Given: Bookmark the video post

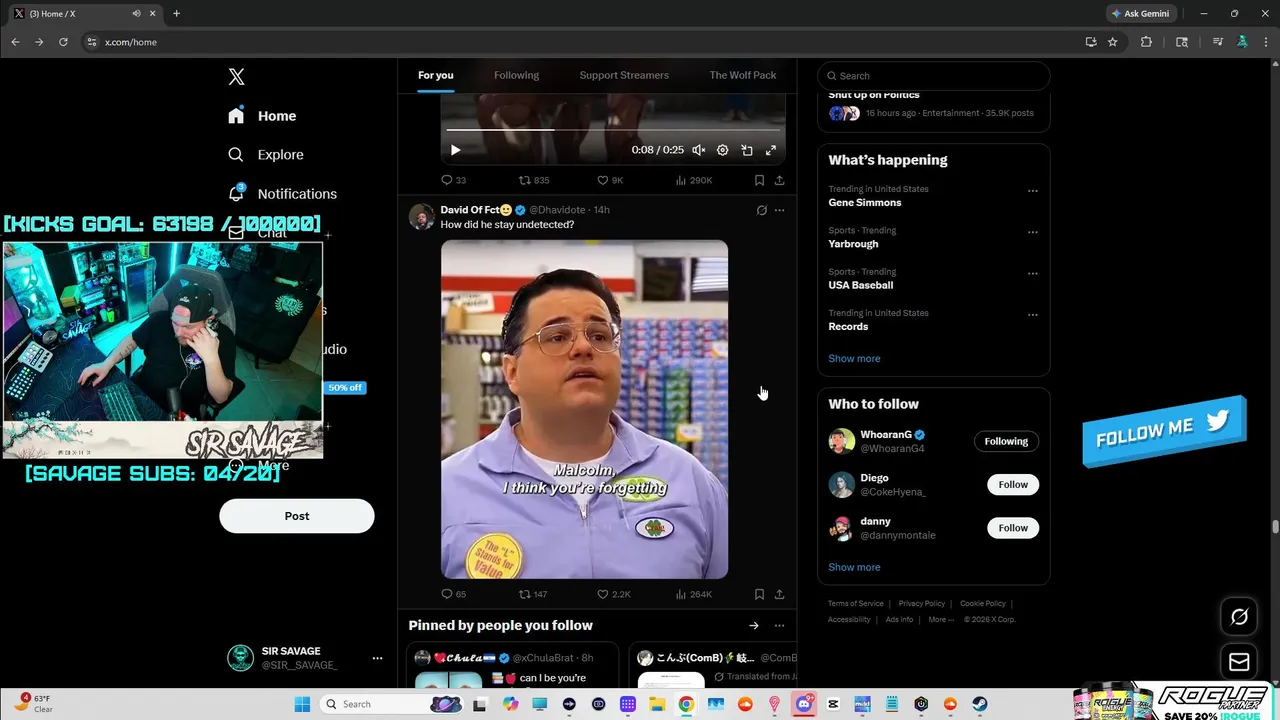Looking at the screenshot, I should click(x=759, y=180).
